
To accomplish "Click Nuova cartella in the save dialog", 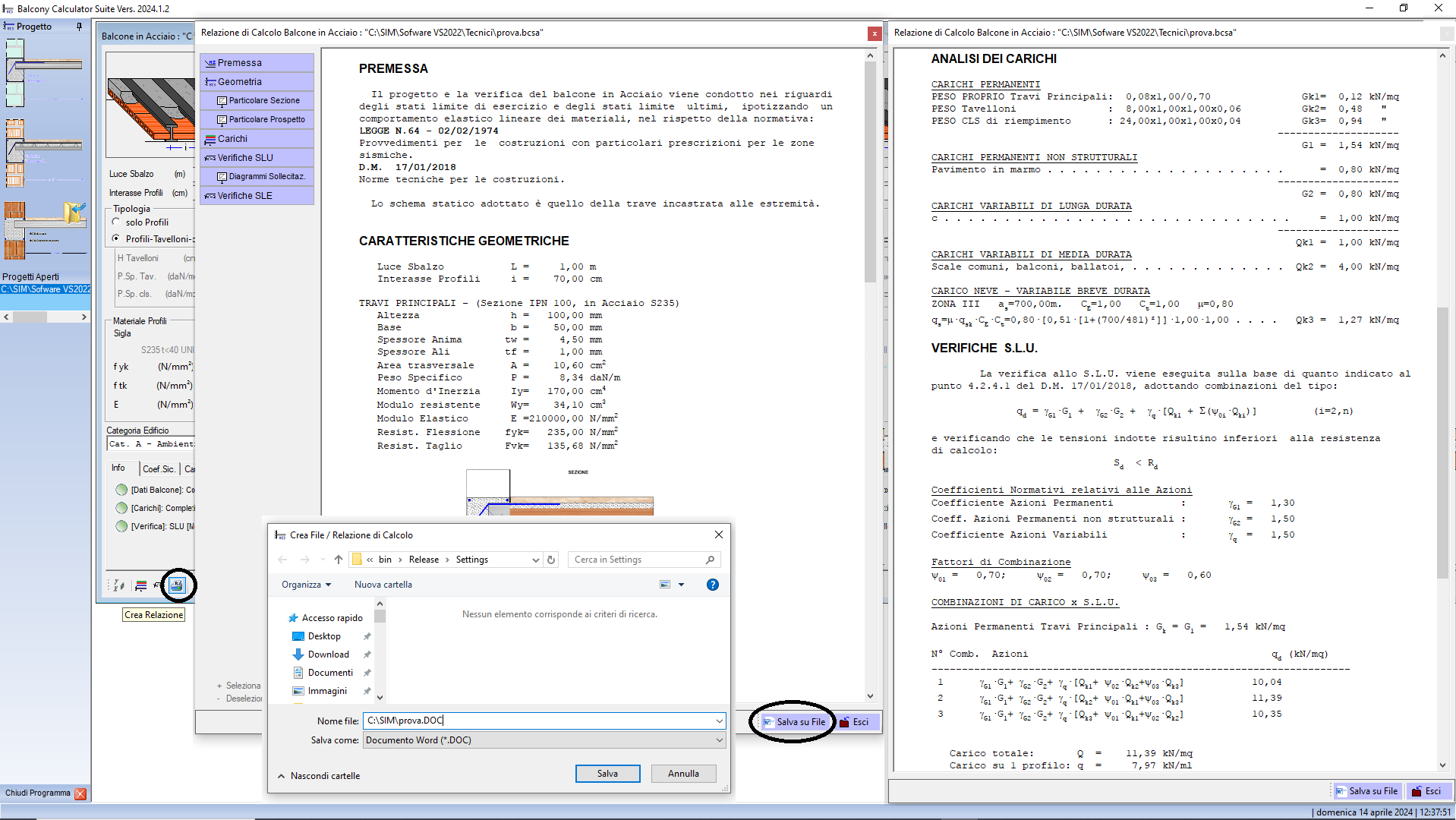I will click(x=383, y=585).
